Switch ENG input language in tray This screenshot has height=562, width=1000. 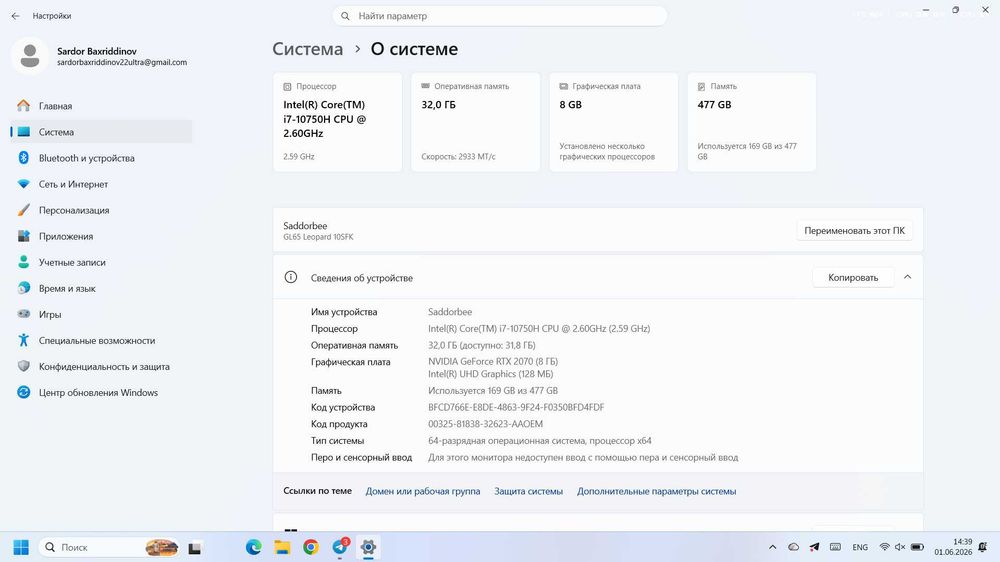click(860, 547)
